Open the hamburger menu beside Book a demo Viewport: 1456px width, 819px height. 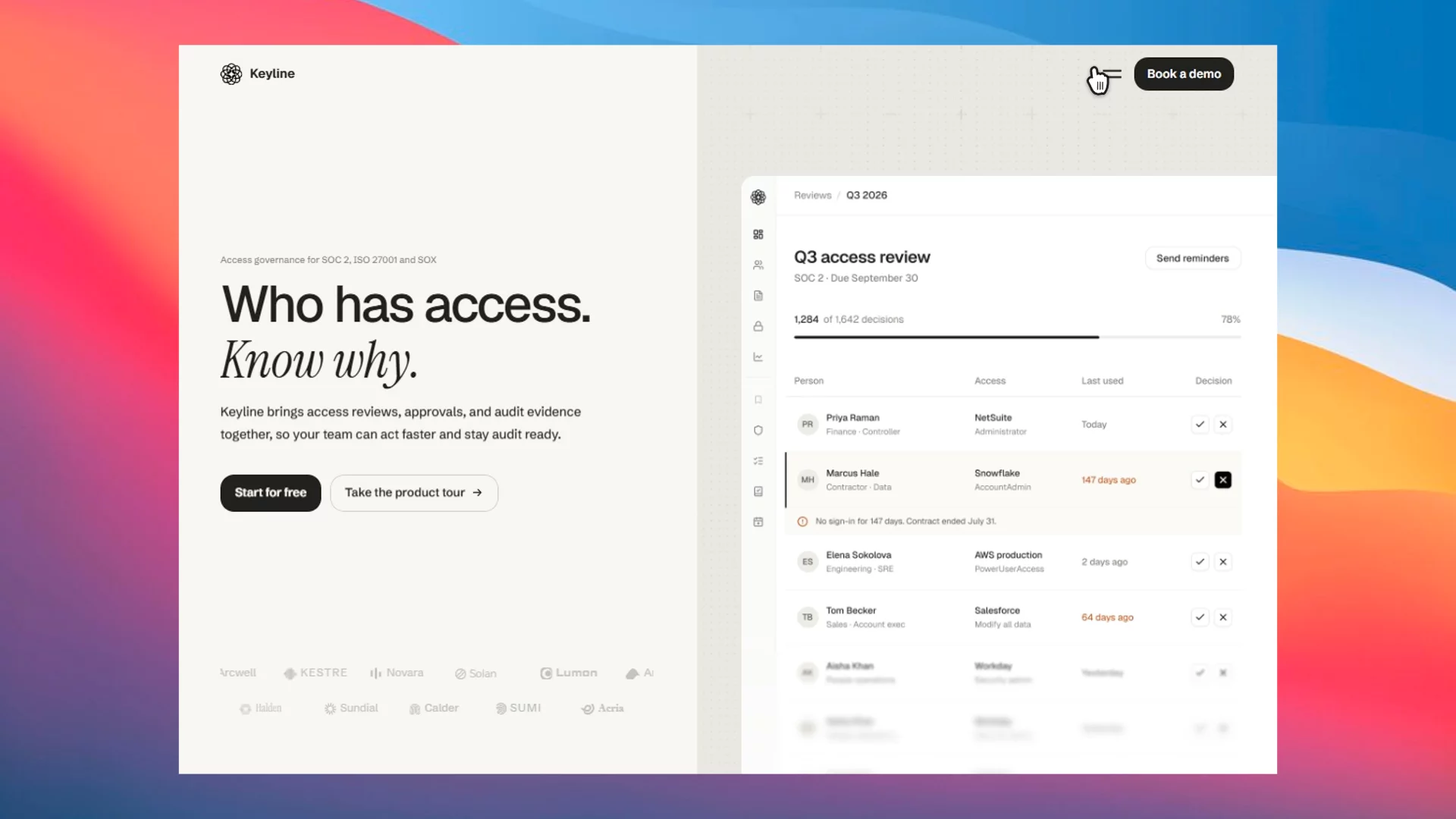tap(1111, 74)
